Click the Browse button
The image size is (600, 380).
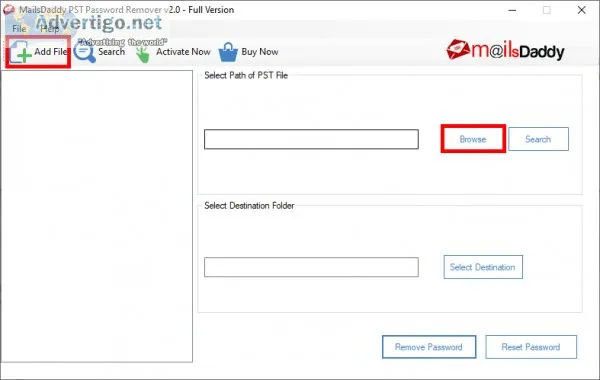click(473, 139)
